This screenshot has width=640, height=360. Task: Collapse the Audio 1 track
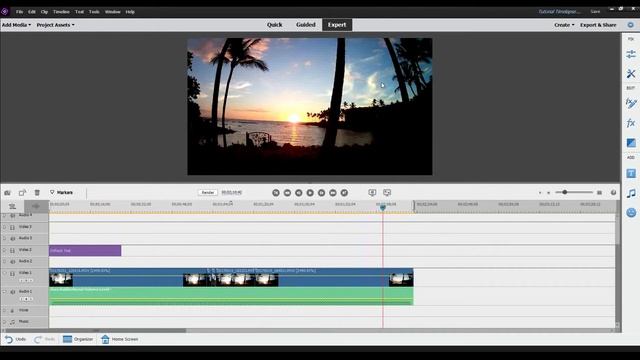[x=4, y=291]
